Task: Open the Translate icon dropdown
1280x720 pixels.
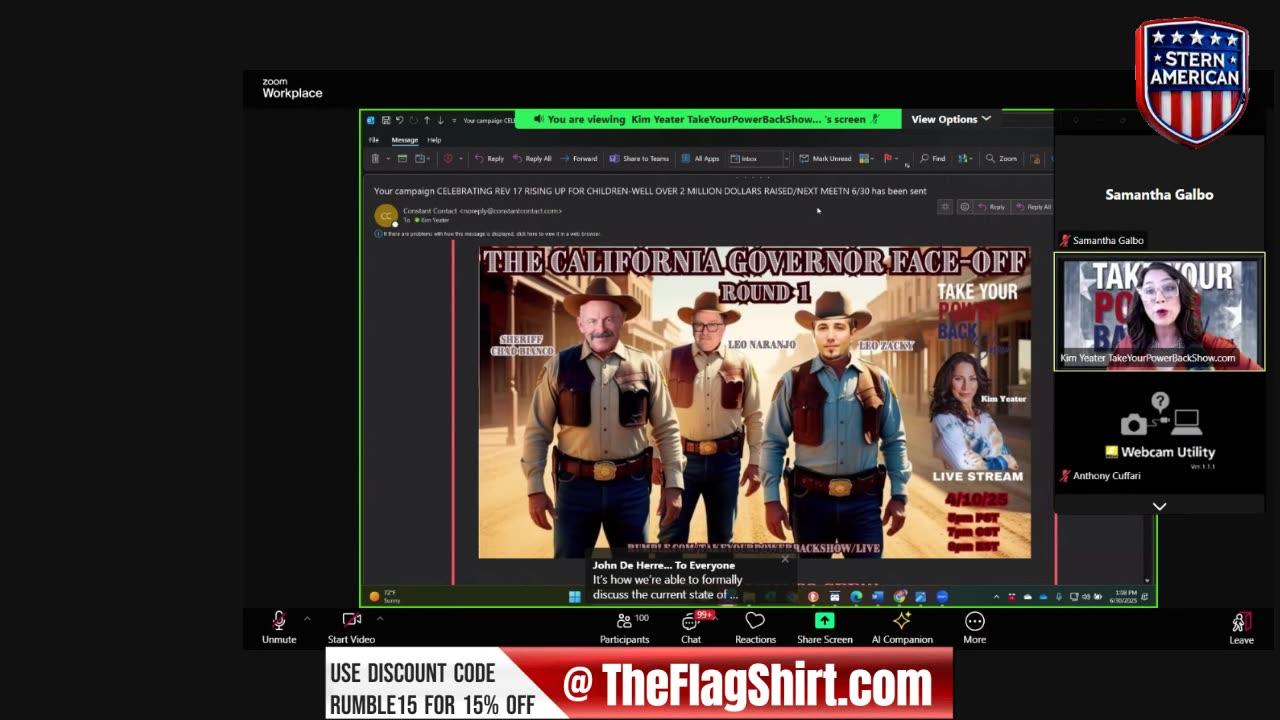Action: [964, 158]
